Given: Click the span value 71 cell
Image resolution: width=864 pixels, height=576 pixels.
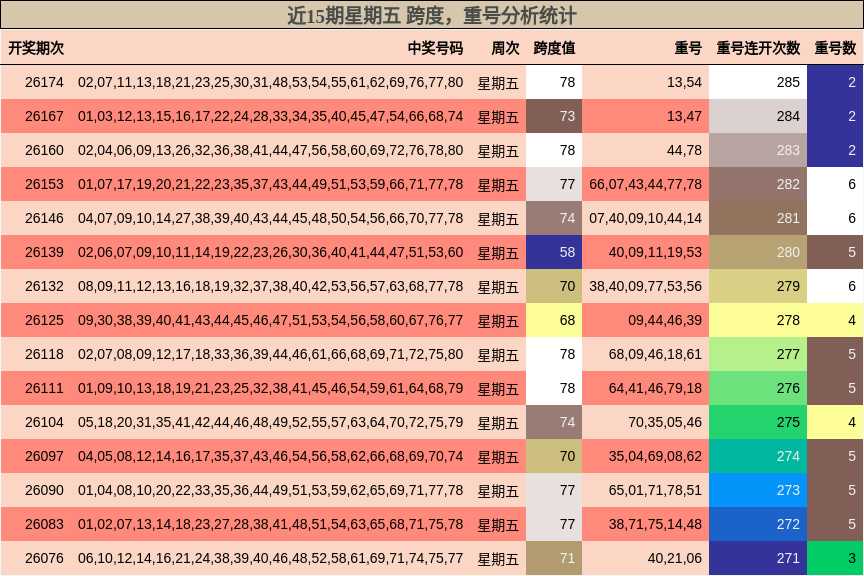Looking at the screenshot, I should 554,558.
